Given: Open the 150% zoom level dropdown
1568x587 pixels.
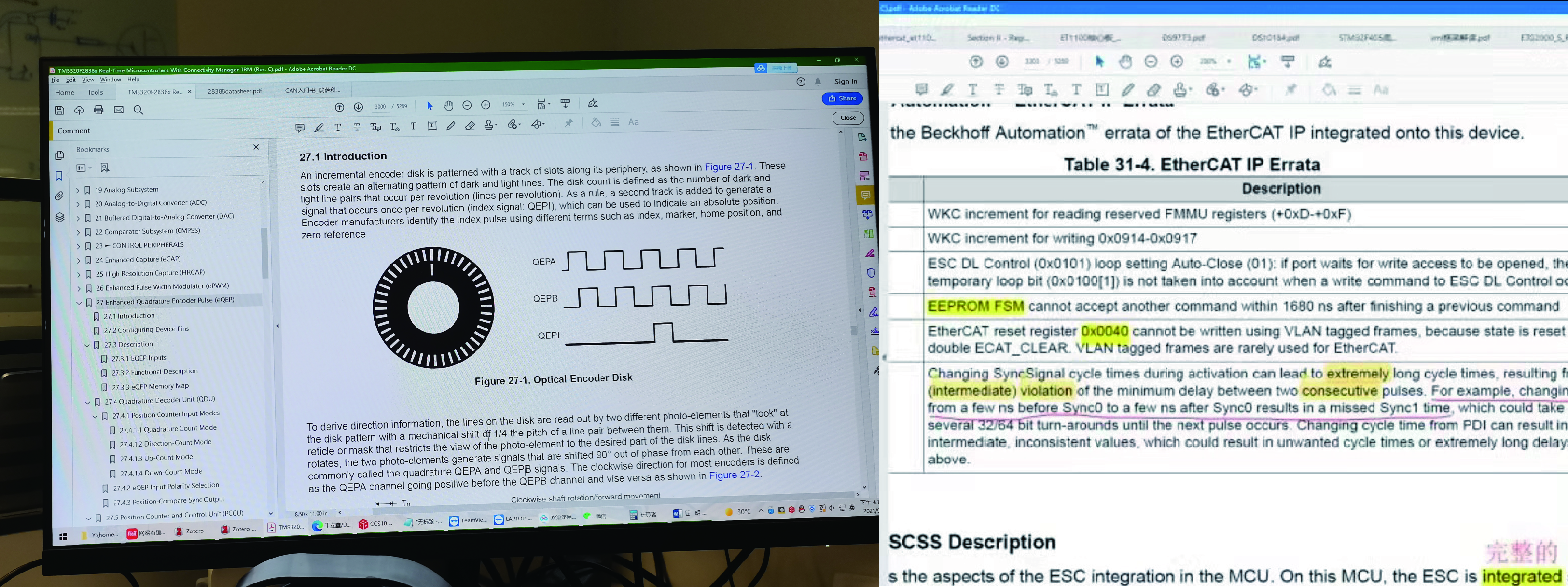Looking at the screenshot, I should (x=523, y=105).
